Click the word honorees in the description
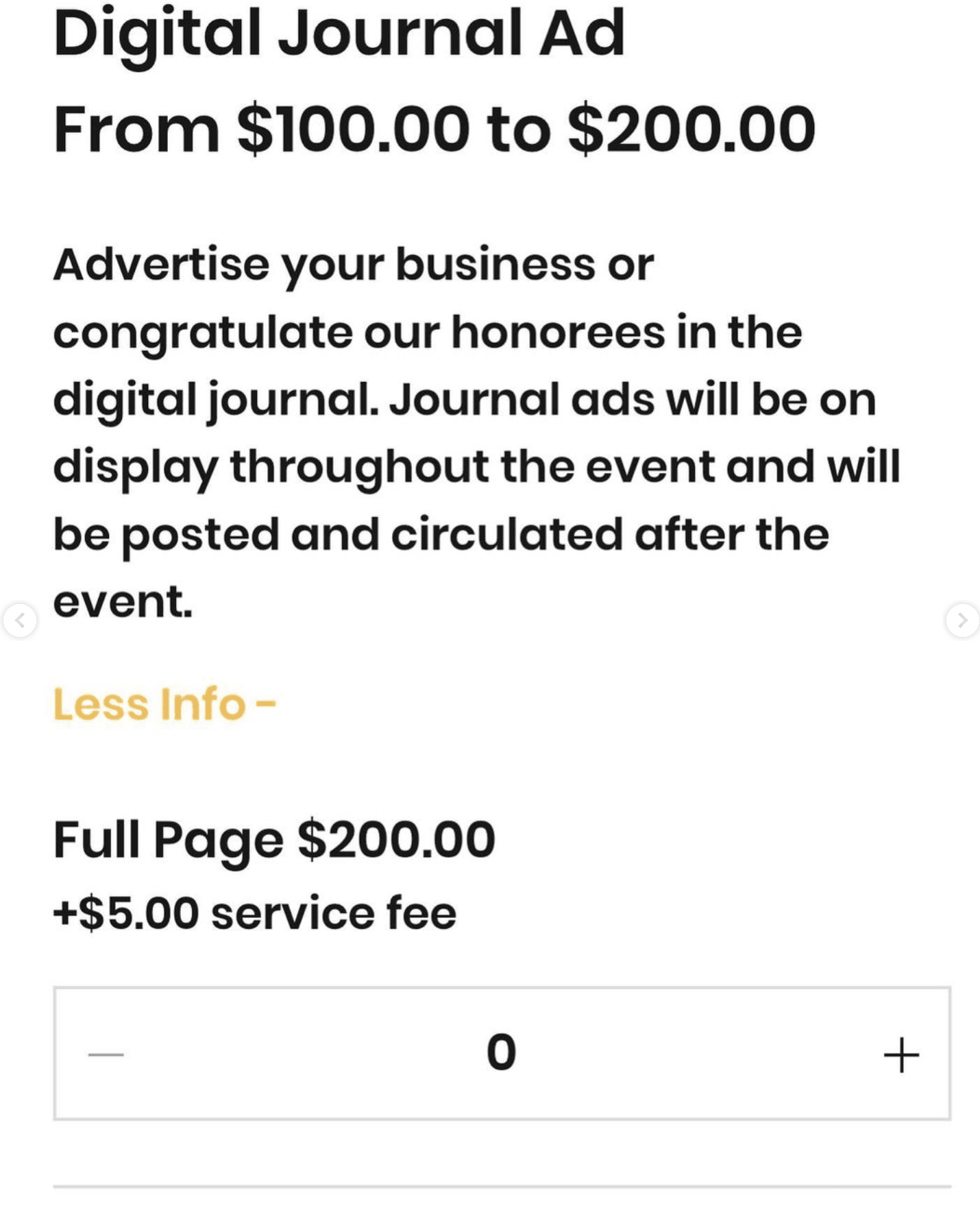The width and height of the screenshot is (980, 1219). (558, 332)
